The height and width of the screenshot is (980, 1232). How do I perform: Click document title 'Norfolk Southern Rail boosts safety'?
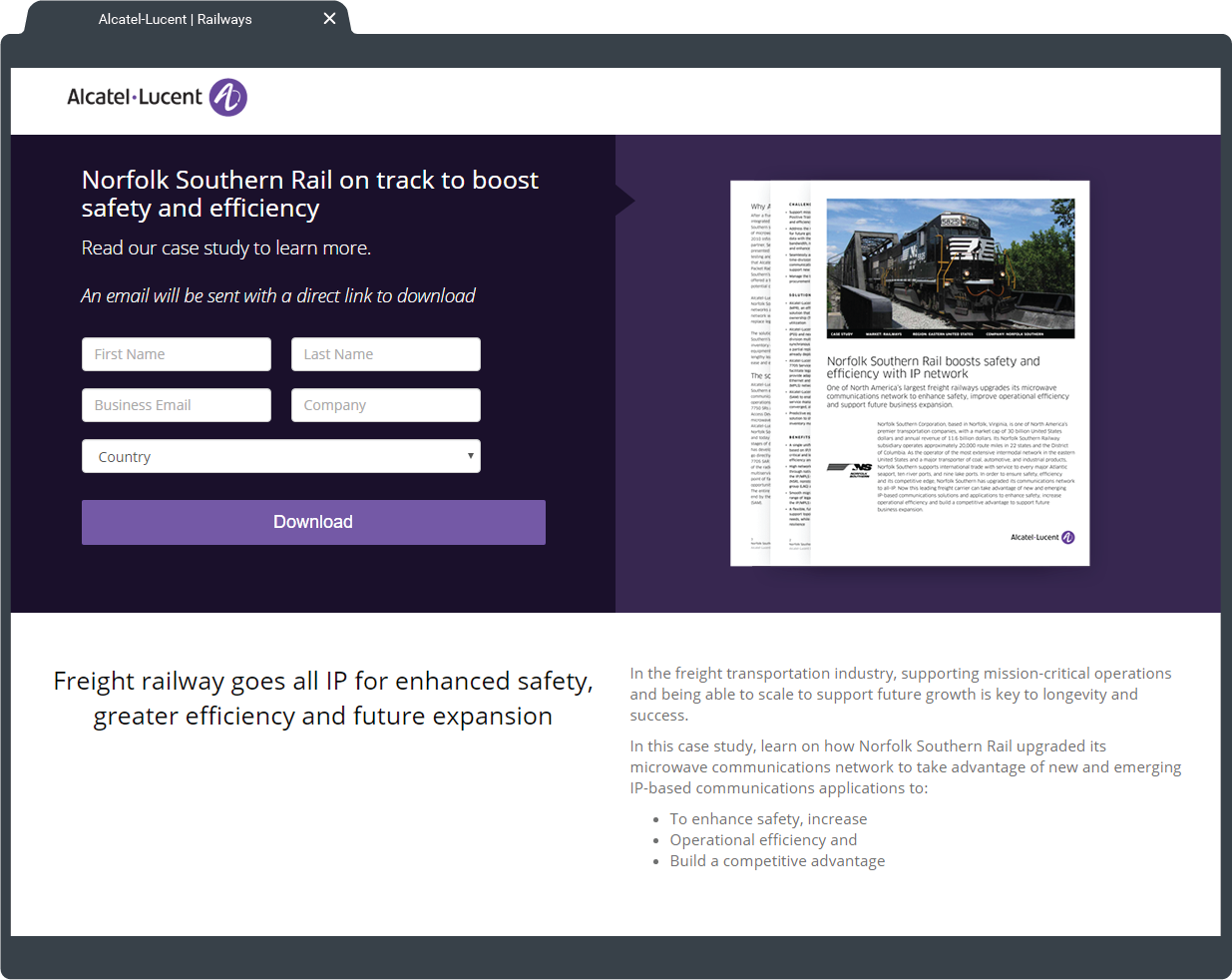933,367
